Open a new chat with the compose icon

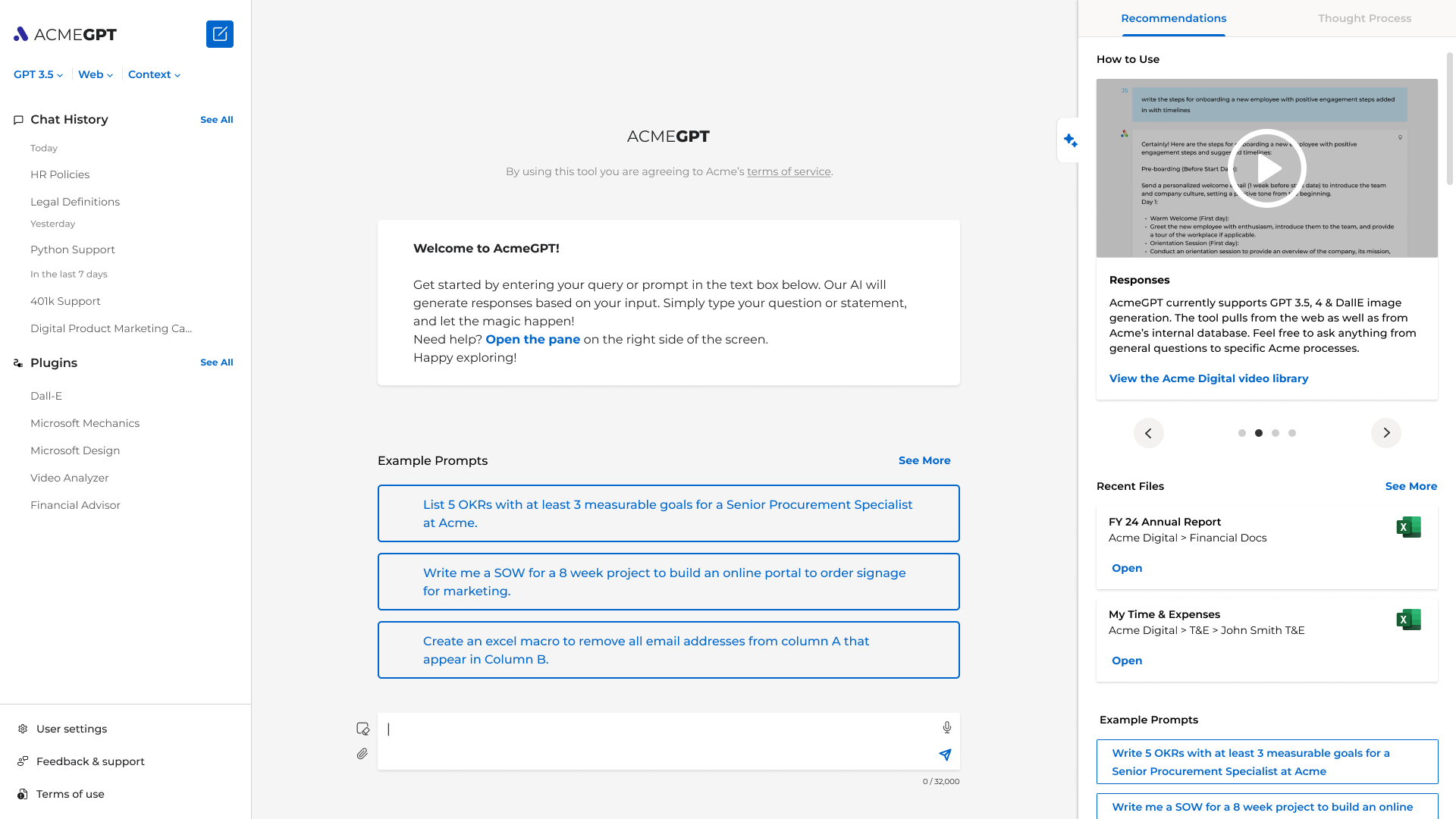219,34
